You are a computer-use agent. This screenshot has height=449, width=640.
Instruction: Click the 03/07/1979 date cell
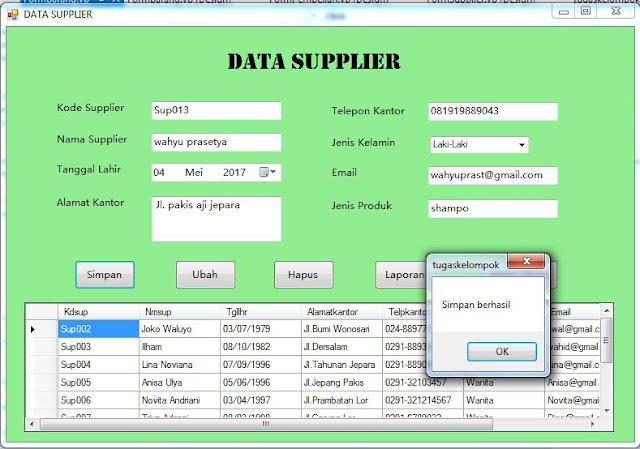[261, 329]
